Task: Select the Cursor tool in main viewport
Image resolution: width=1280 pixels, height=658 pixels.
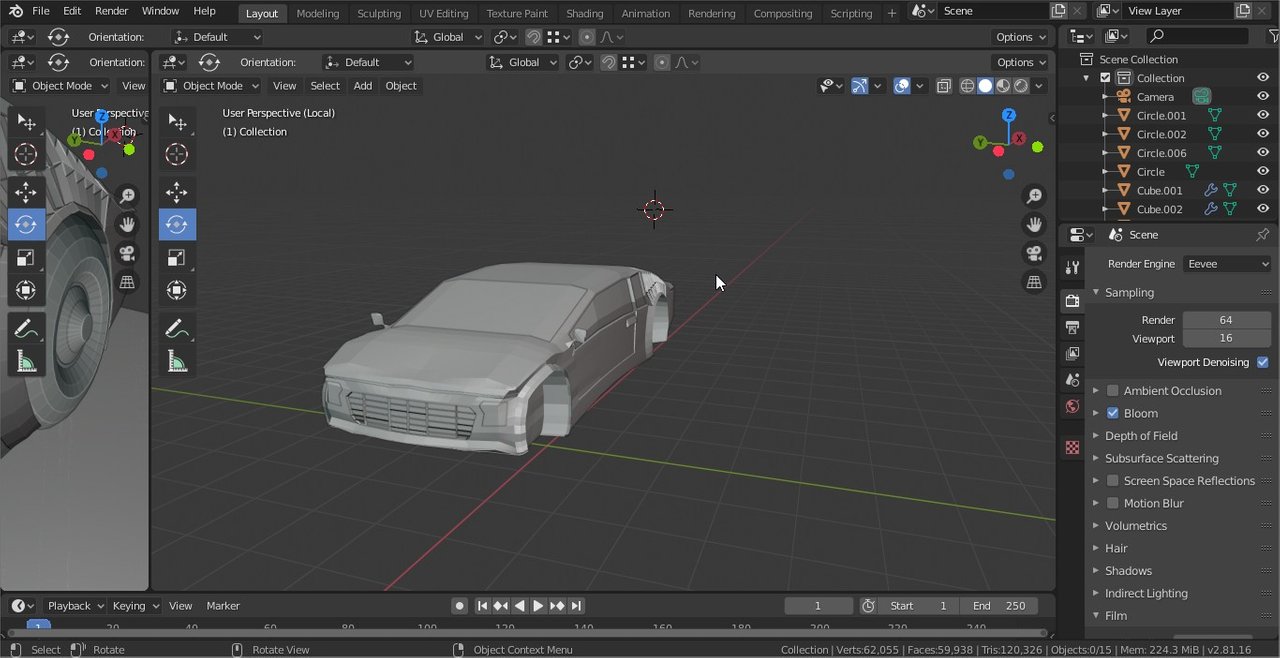Action: [177, 154]
